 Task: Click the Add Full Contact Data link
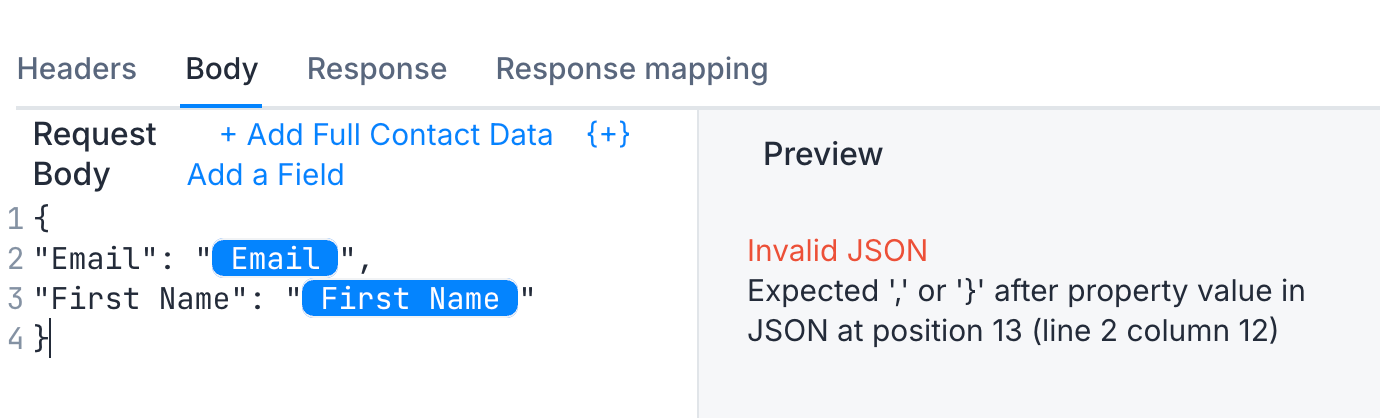click(386, 134)
